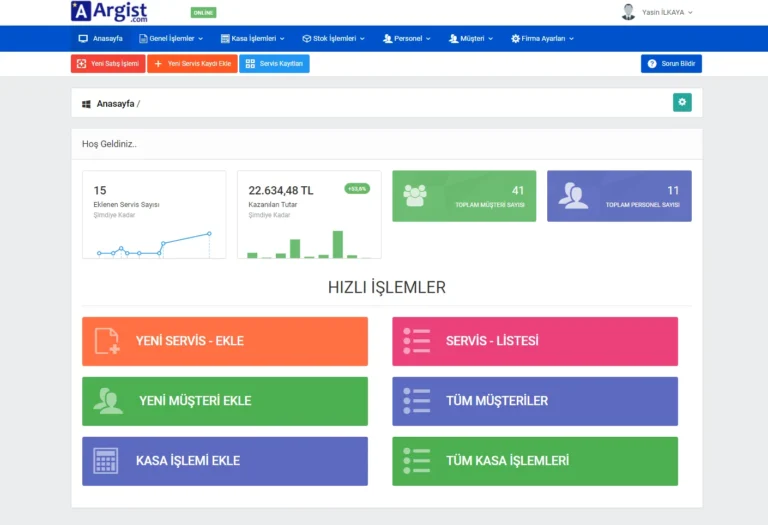Expand the Kasa İşlemleri chevron arrow
Viewport: 768px width, 525px height.
point(282,39)
